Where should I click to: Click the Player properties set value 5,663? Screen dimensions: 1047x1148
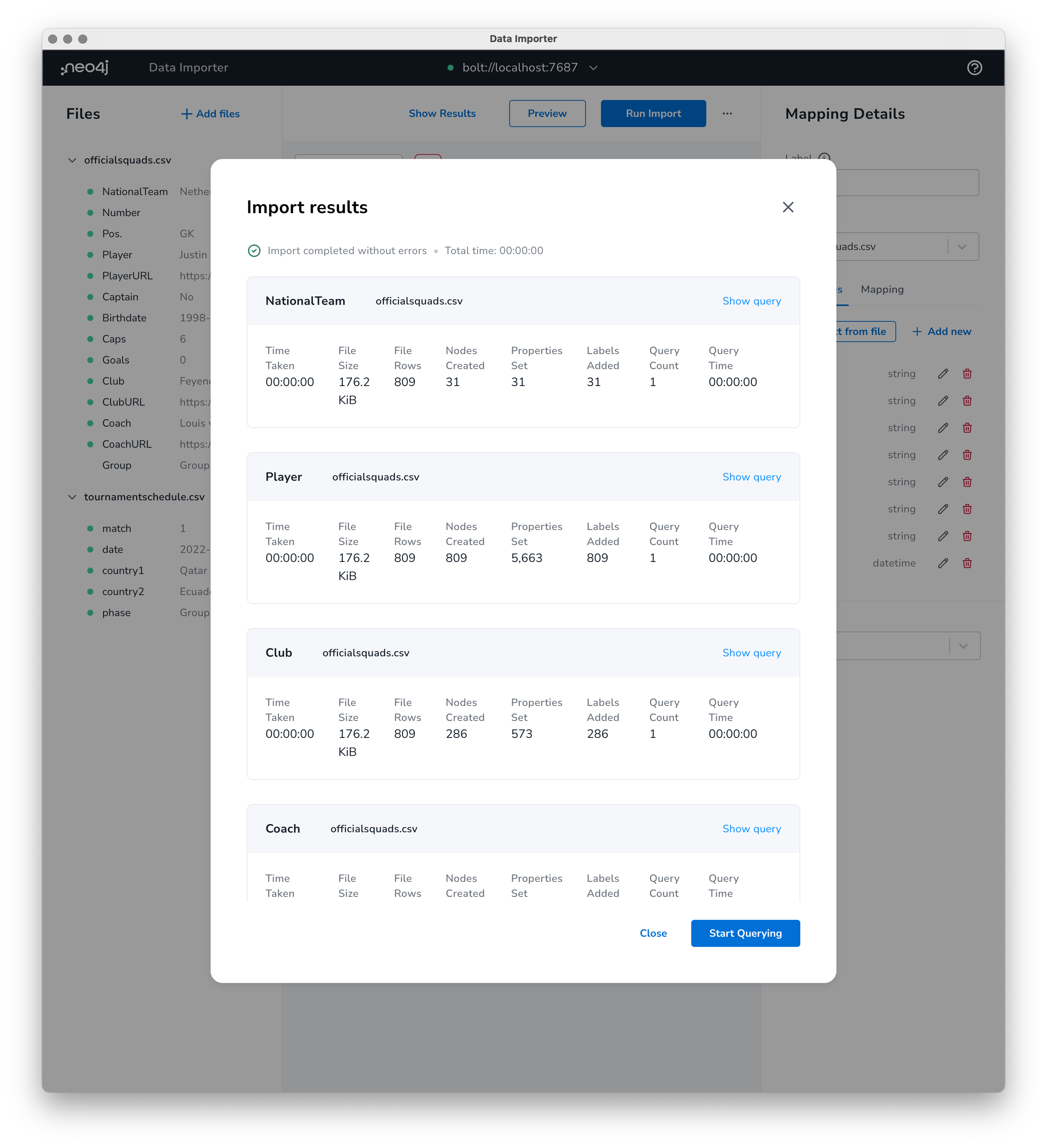coord(527,558)
